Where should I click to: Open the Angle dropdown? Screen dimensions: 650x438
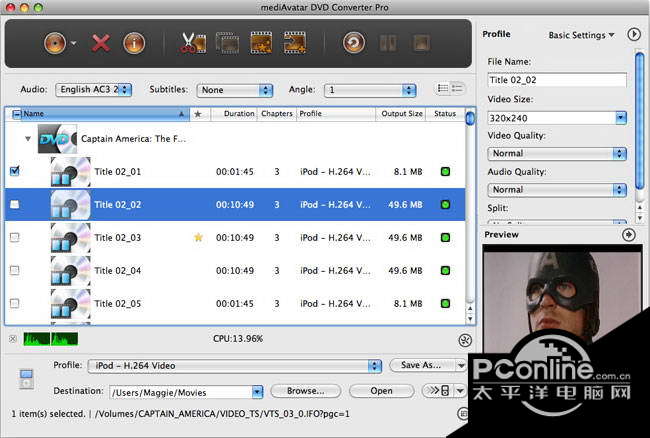tap(370, 90)
